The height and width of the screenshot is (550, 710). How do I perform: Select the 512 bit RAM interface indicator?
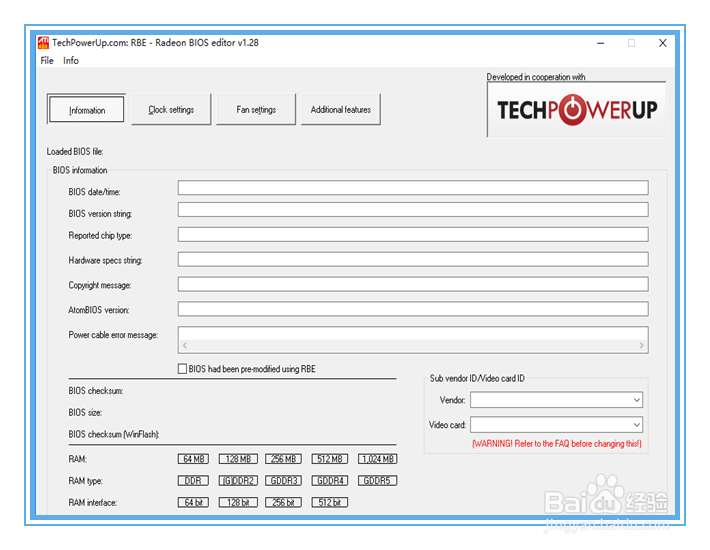tap(330, 502)
